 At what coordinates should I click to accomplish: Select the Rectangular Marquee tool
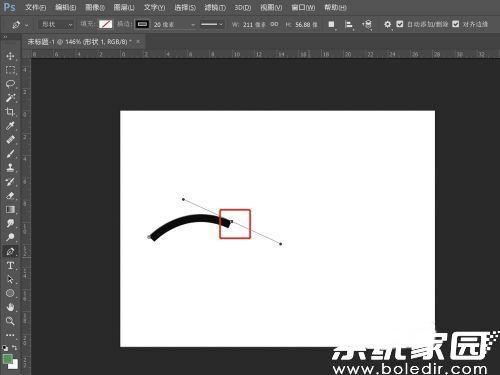(x=10, y=70)
